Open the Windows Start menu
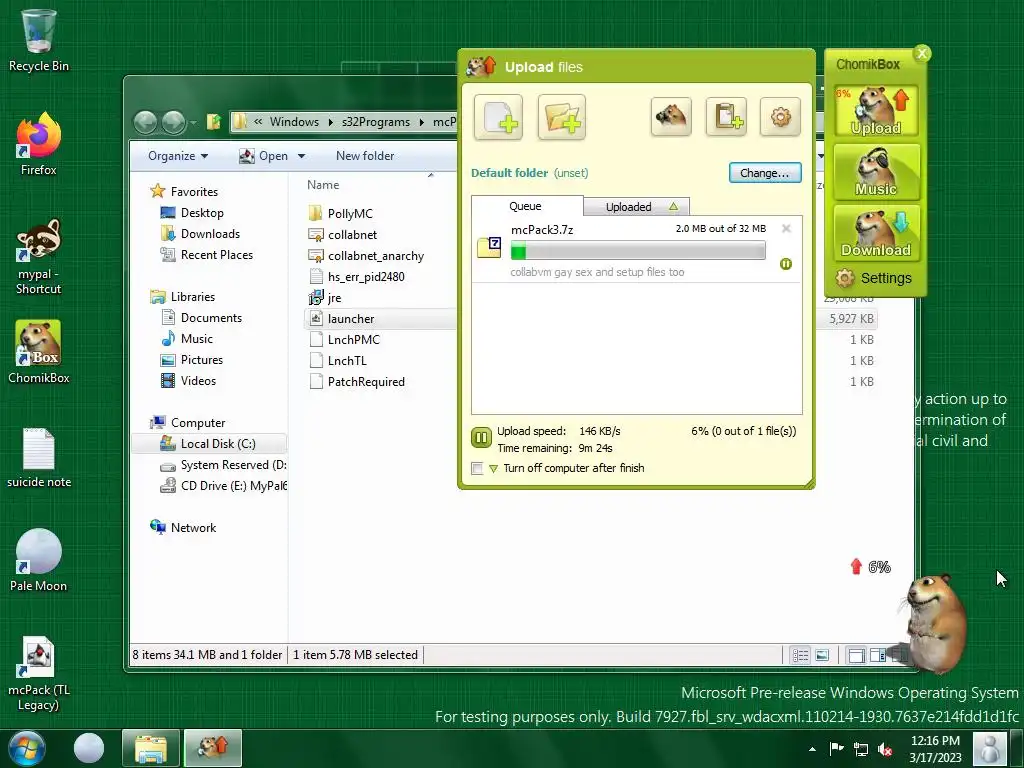 click(27, 748)
